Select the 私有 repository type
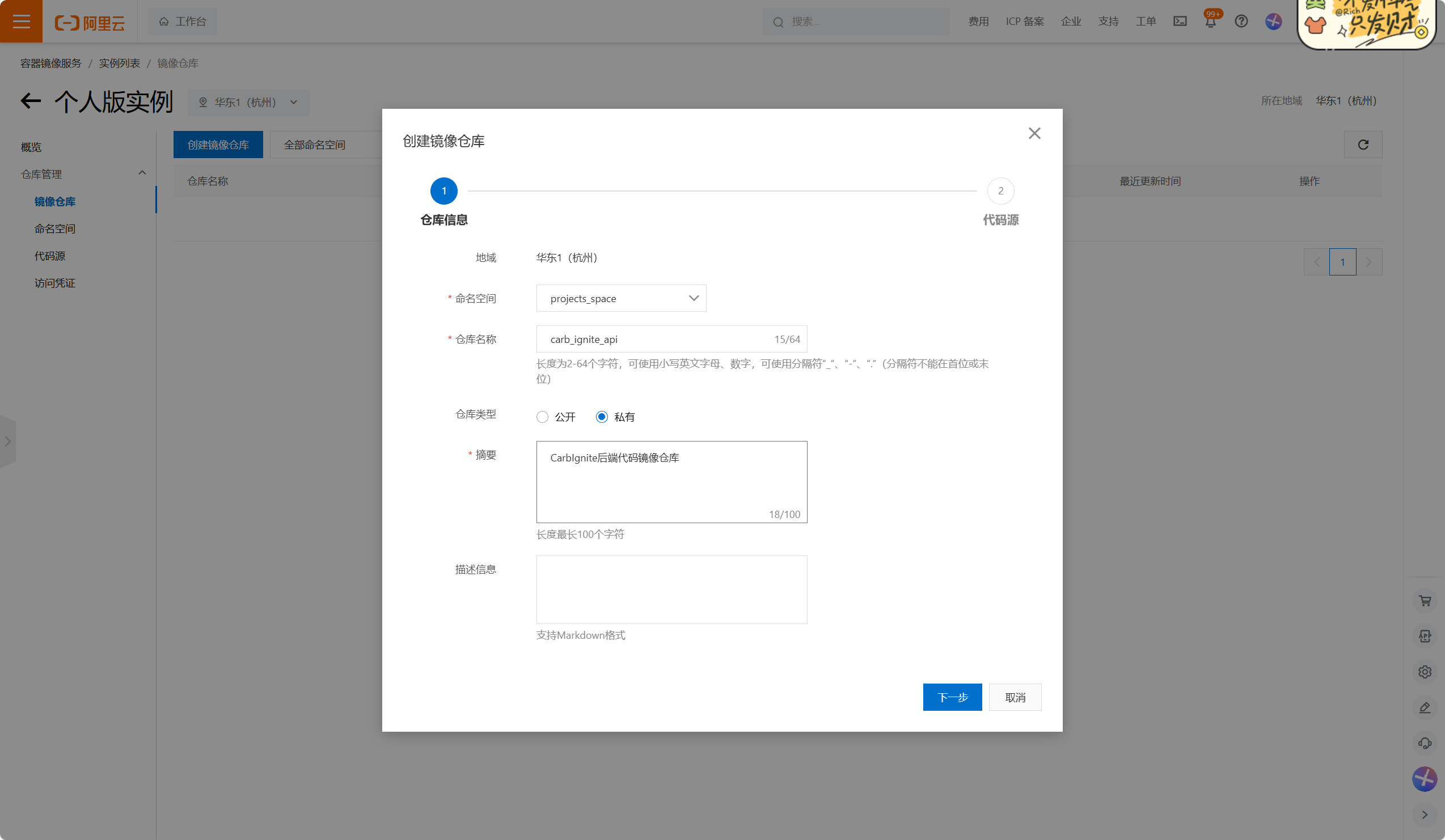Viewport: 1445px width, 840px height. (x=602, y=417)
